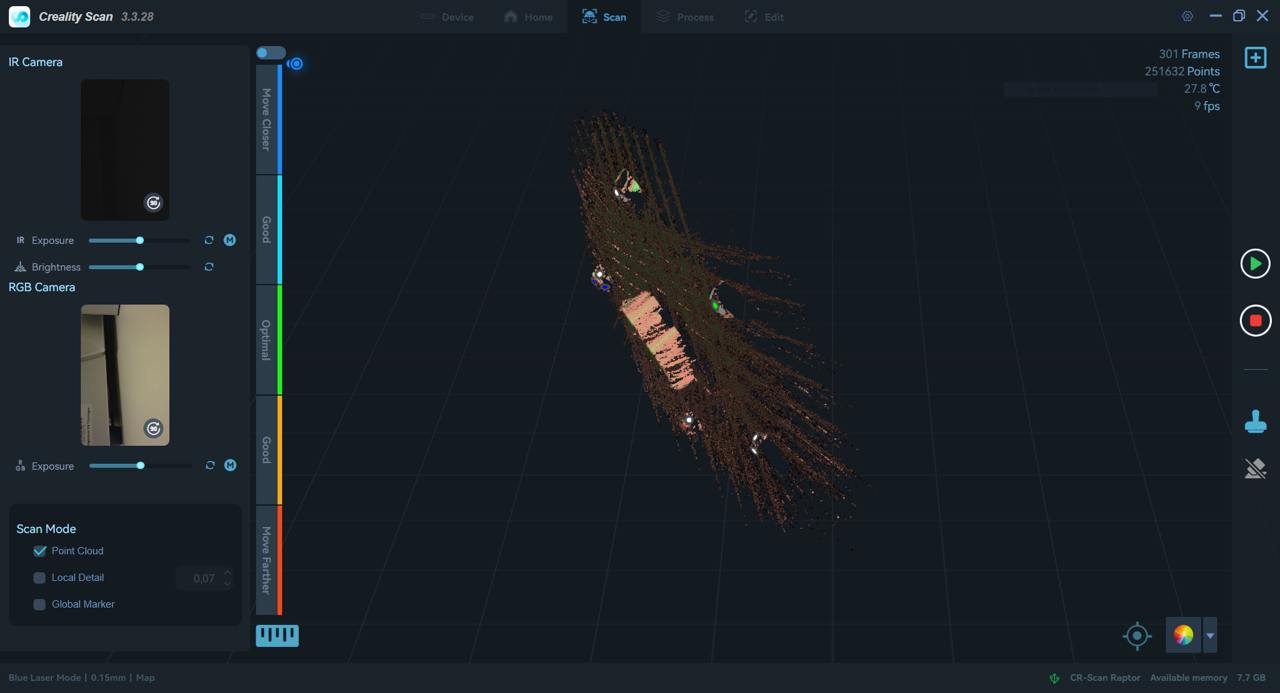This screenshot has height=693, width=1280.
Task: Adjust the IR Exposure slider
Action: [139, 240]
